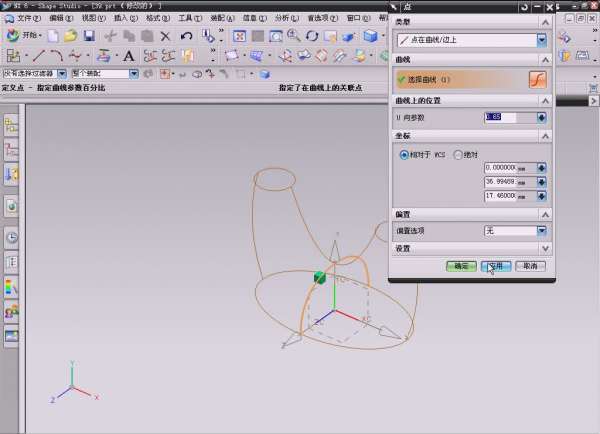Image resolution: width=600 pixels, height=434 pixels.
Task: Open Assembly Navigator sidebar icon
Action: pyautogui.click(x=12, y=125)
